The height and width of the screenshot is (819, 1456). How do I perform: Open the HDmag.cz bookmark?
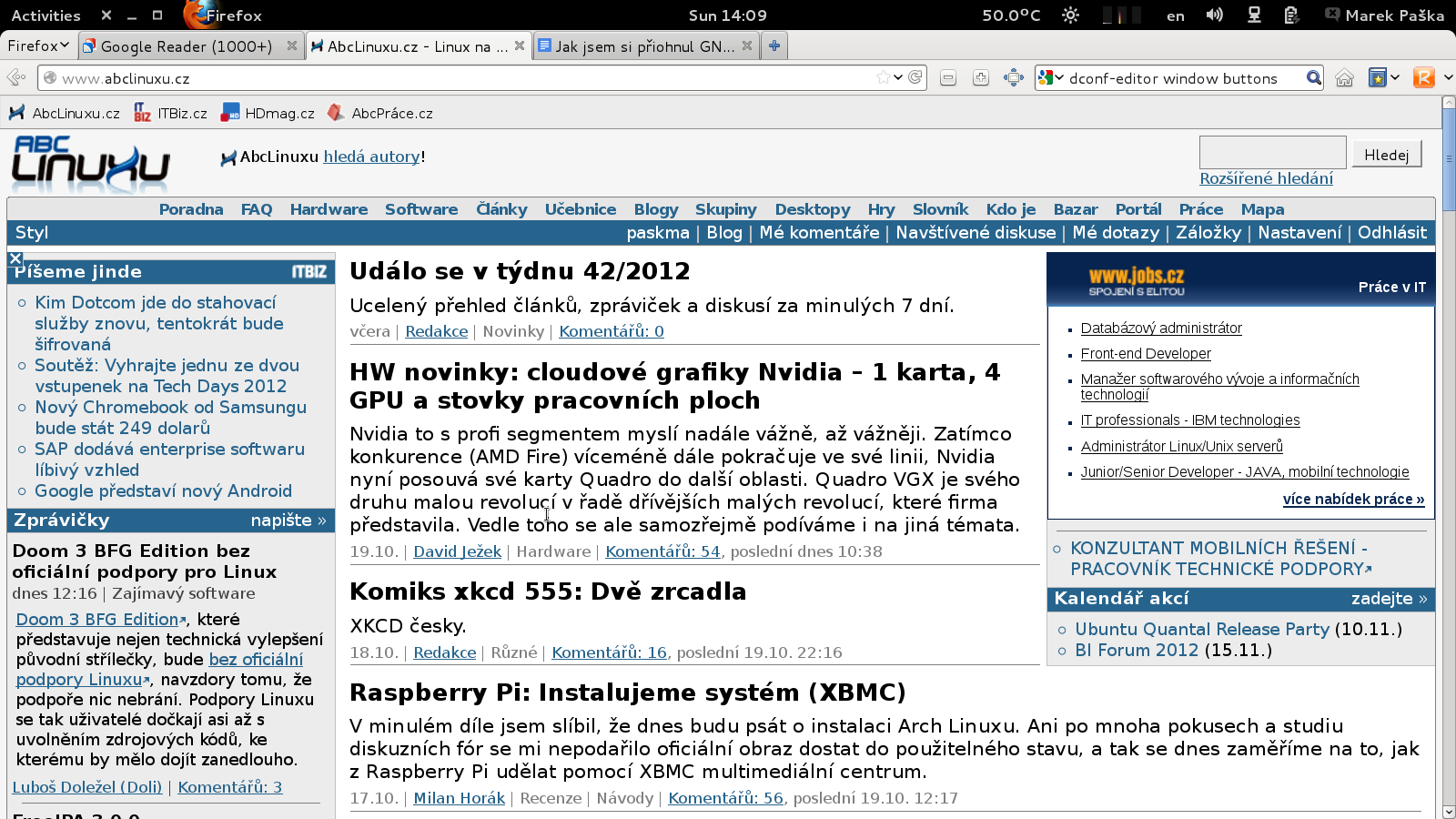(268, 113)
